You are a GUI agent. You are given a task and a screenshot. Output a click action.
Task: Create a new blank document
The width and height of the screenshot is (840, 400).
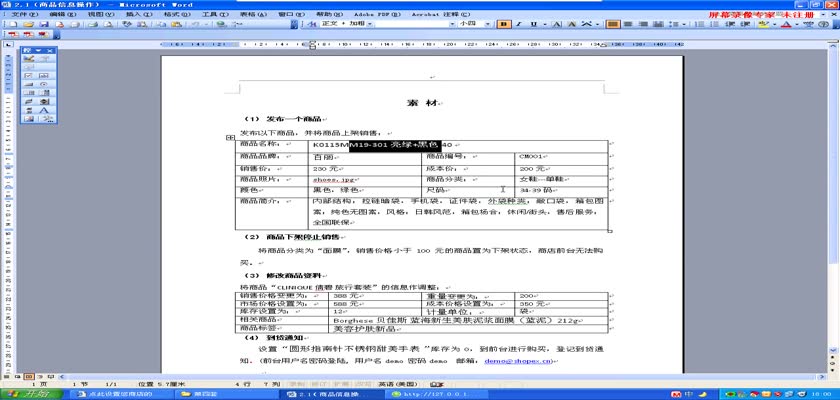pos(13,24)
